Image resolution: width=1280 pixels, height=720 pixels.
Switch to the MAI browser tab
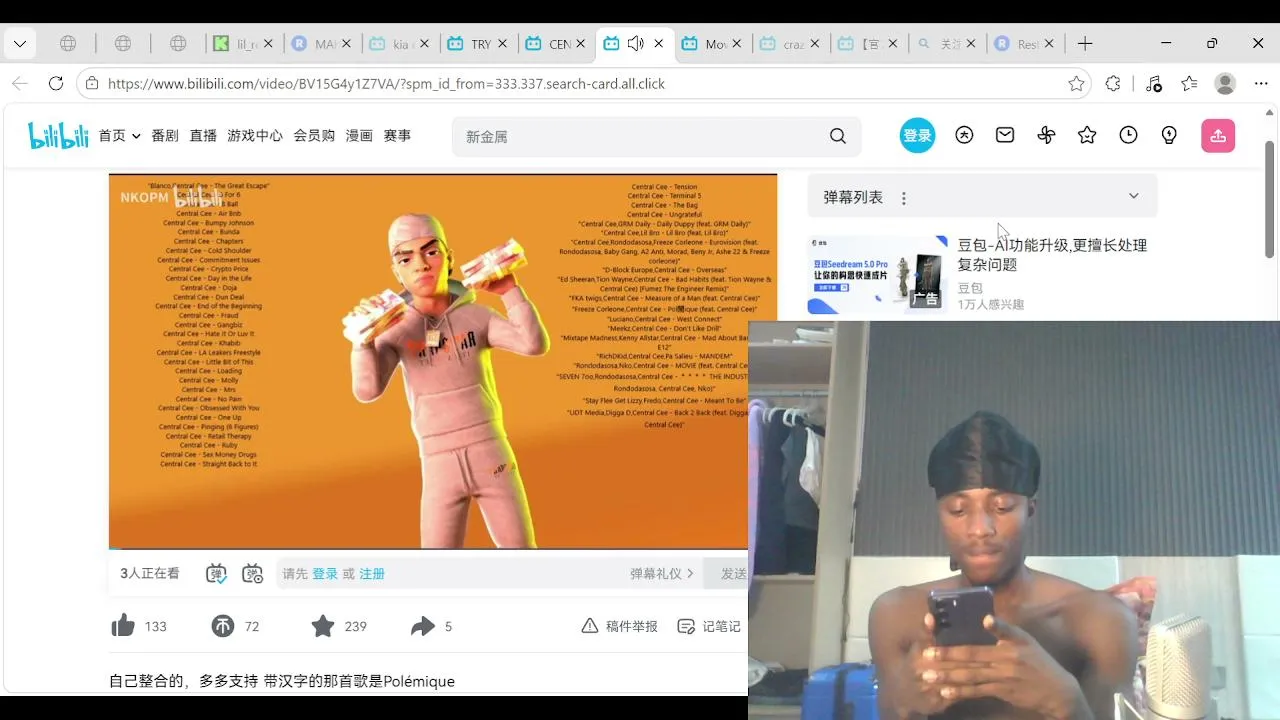click(321, 44)
